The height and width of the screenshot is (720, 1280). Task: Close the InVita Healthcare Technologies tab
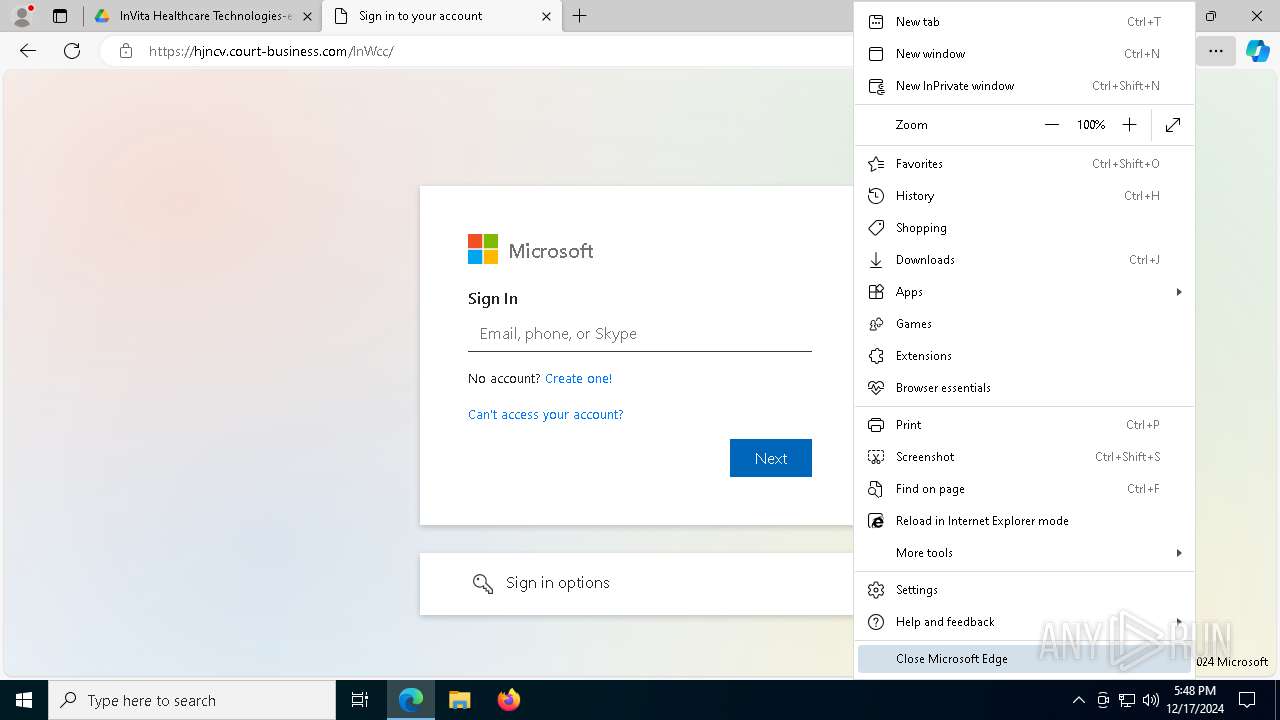[306, 16]
